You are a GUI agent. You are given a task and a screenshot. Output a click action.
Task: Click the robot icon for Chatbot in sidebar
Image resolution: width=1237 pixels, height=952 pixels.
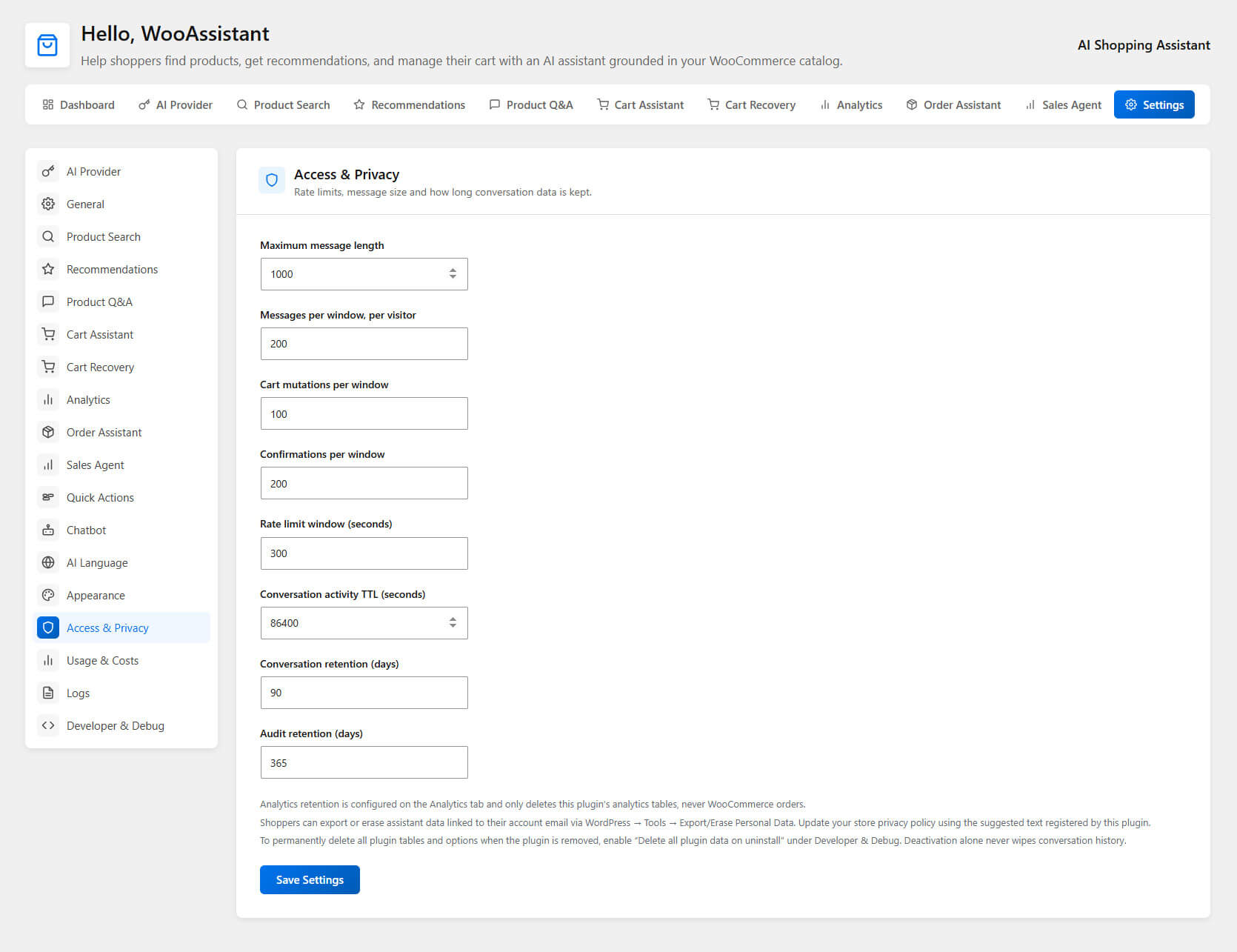(x=48, y=530)
